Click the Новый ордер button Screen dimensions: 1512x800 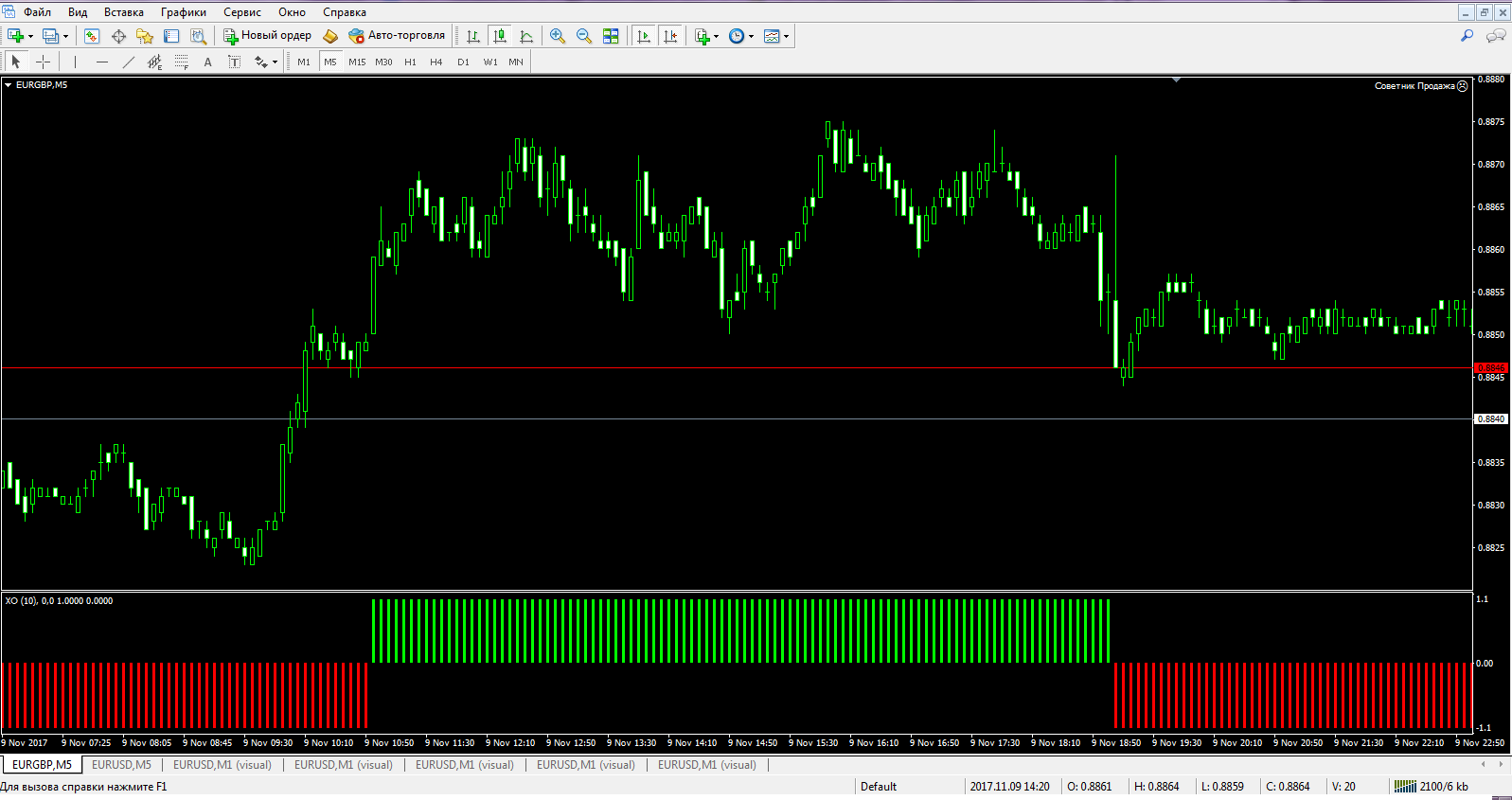pos(267,36)
